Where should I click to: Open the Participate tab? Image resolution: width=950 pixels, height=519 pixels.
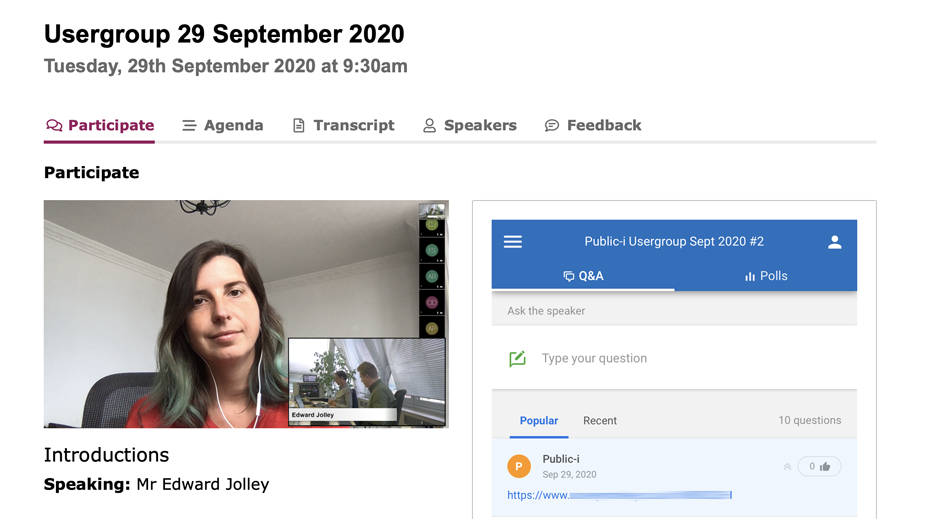[x=99, y=125]
